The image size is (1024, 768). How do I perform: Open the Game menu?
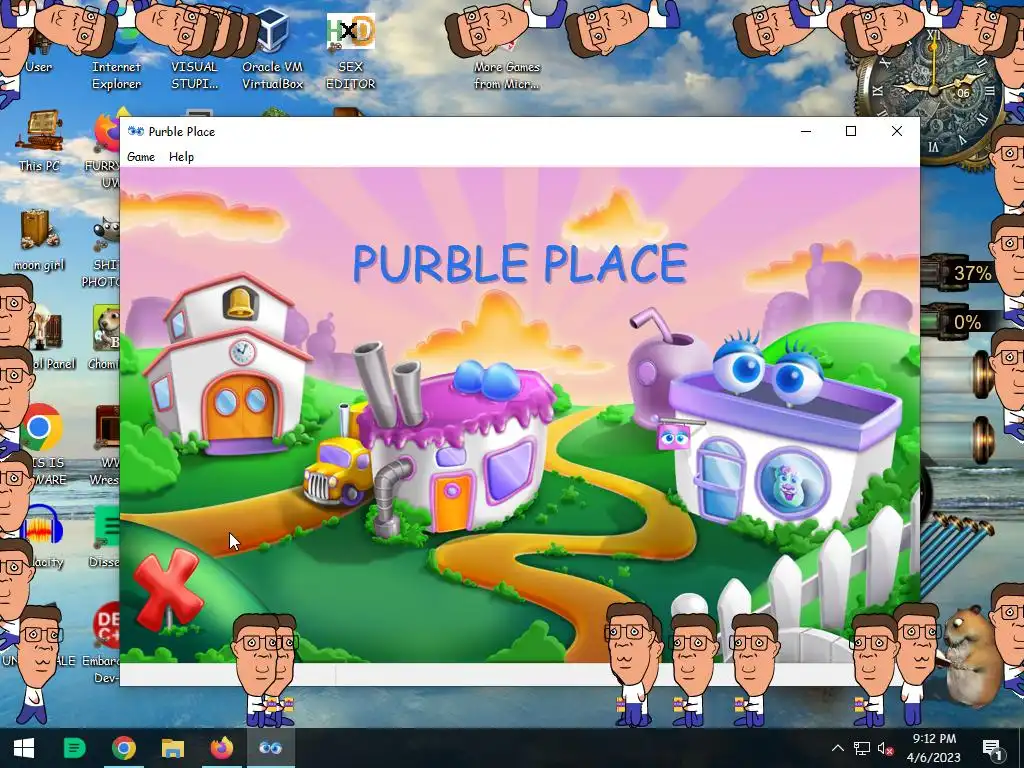pyautogui.click(x=141, y=157)
